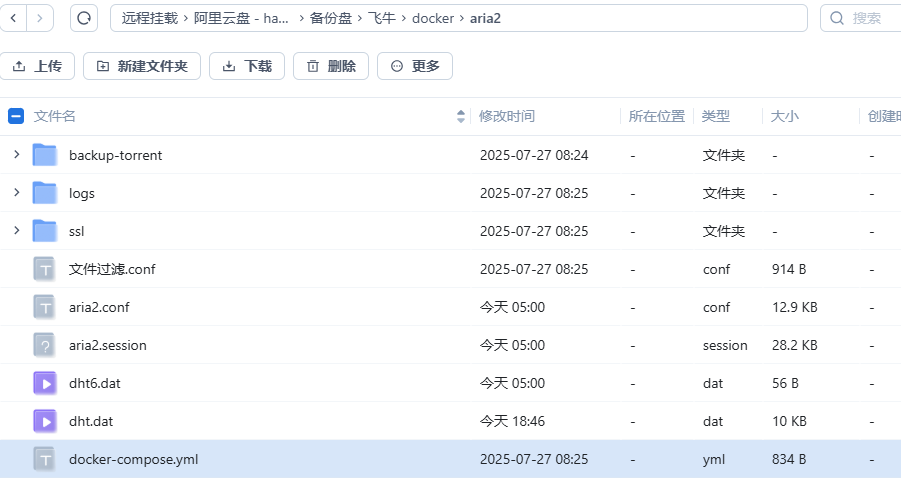Toggle the select-all checkbox in header
The width and height of the screenshot is (901, 478).
[16, 116]
